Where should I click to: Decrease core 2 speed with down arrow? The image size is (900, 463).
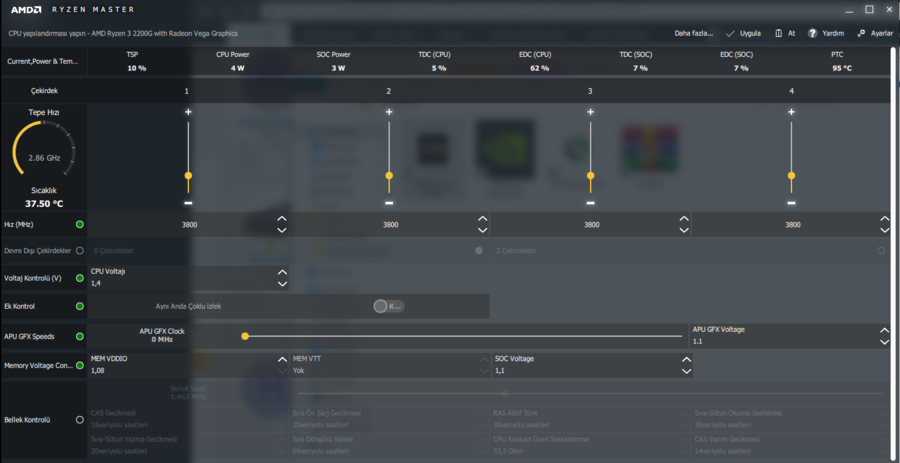click(483, 230)
